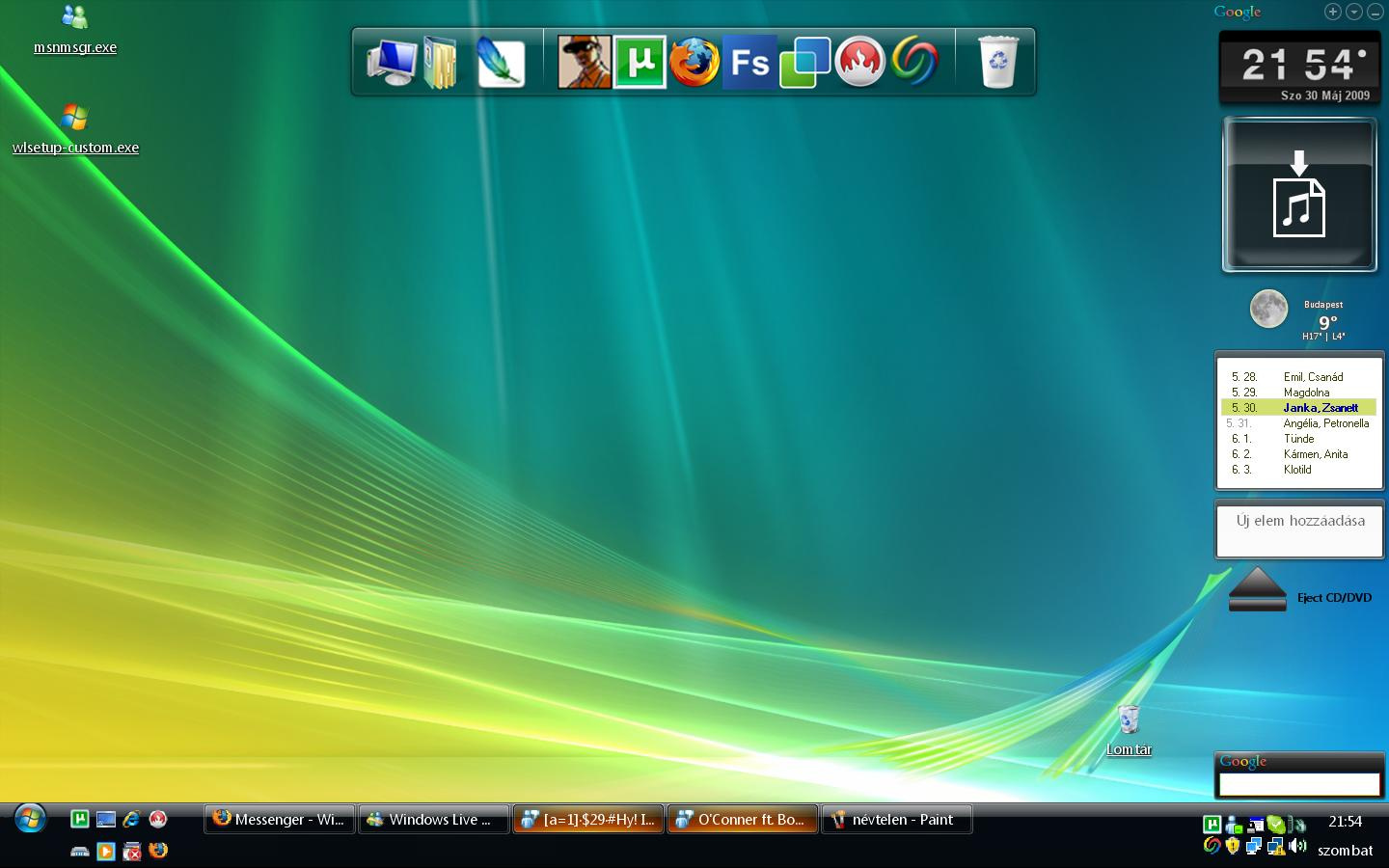1389x868 pixels.
Task: Switch to Messenger Firefox taskbar window
Action: tap(280, 820)
